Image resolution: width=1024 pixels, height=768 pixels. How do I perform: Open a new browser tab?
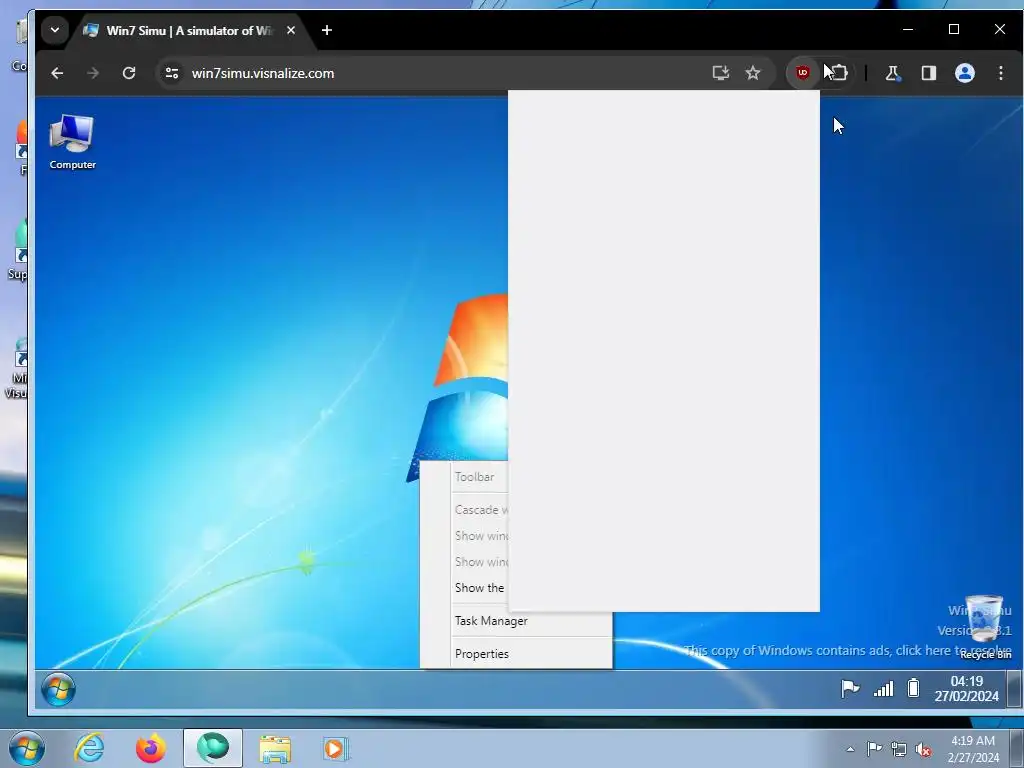327,30
